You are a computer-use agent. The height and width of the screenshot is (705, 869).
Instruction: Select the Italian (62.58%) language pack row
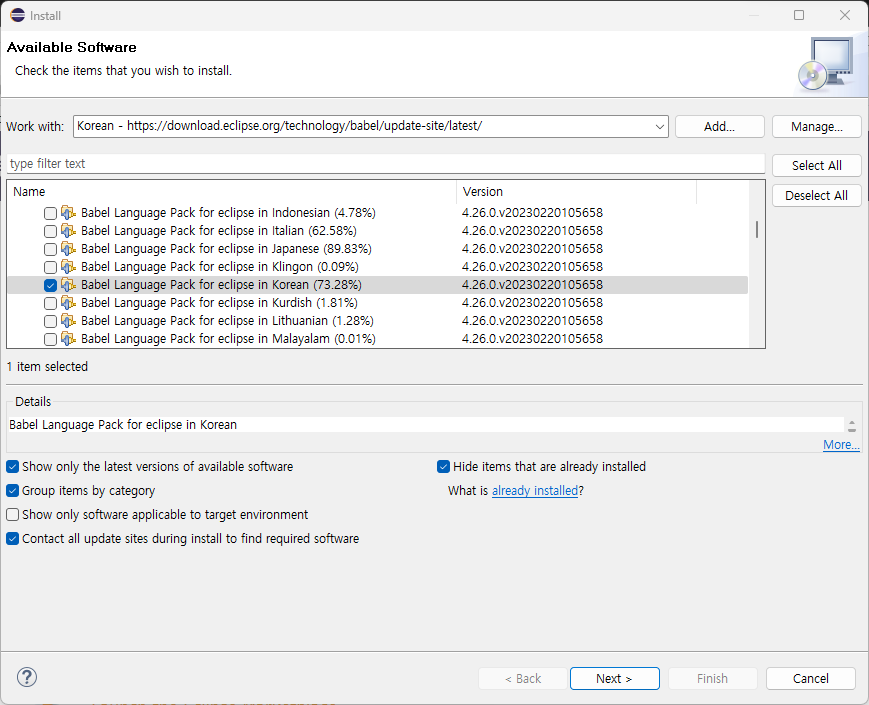tap(377, 231)
